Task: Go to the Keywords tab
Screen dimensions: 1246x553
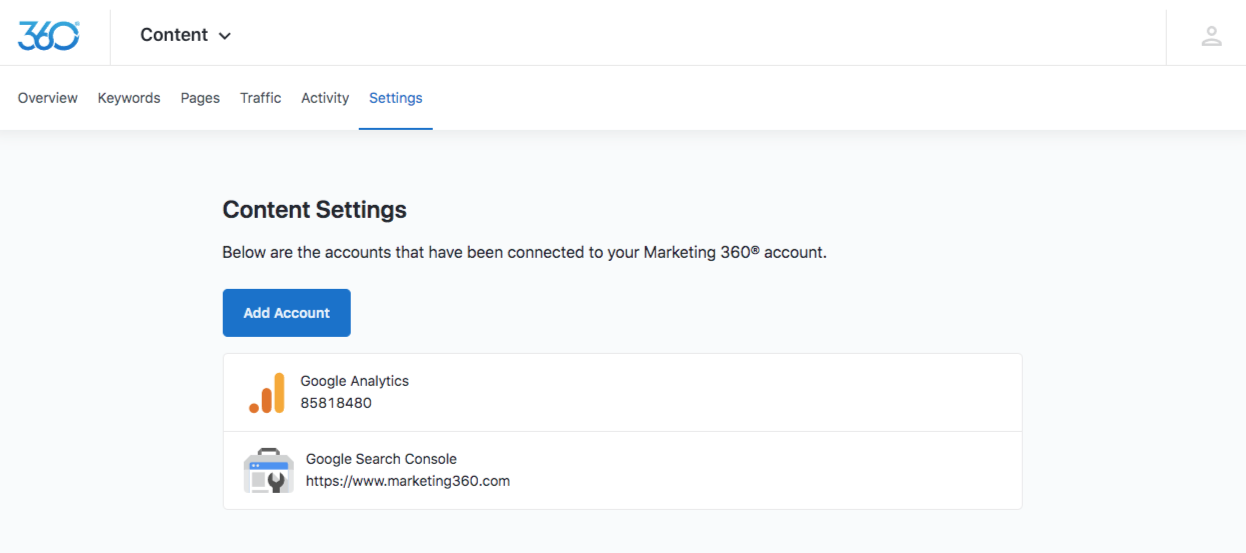Action: coord(129,98)
